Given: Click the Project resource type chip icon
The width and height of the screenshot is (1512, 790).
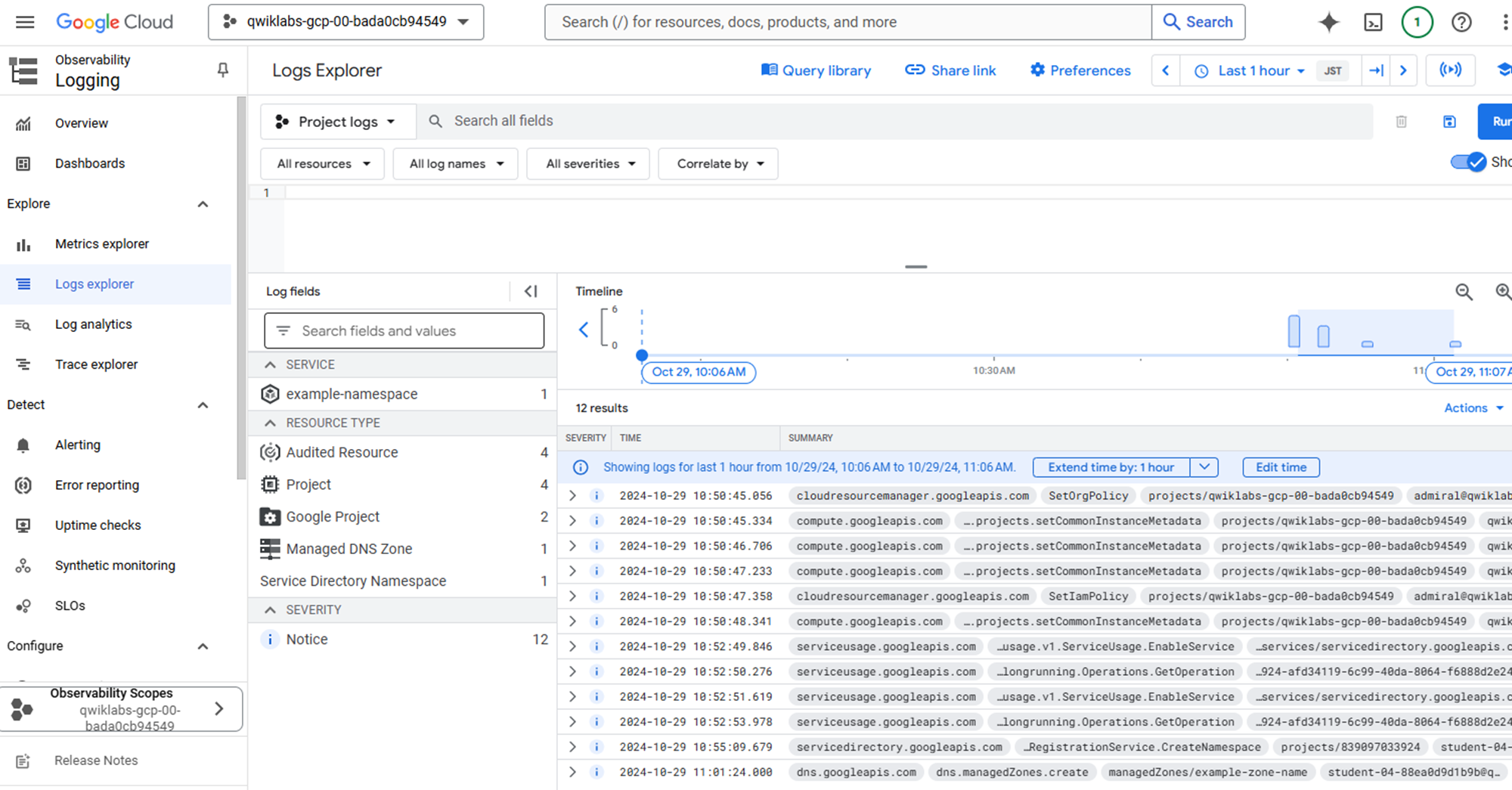Looking at the screenshot, I should coord(270,485).
